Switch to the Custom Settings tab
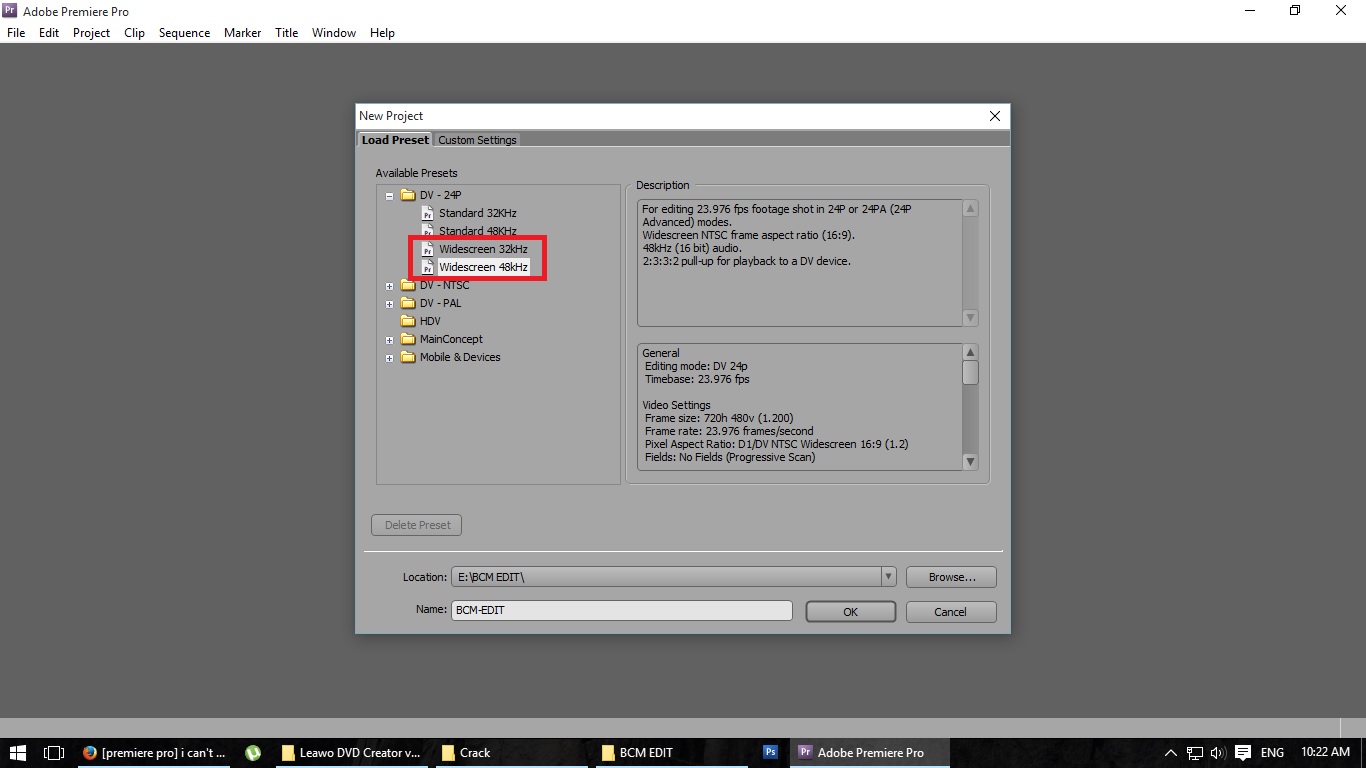The image size is (1366, 768). point(477,140)
